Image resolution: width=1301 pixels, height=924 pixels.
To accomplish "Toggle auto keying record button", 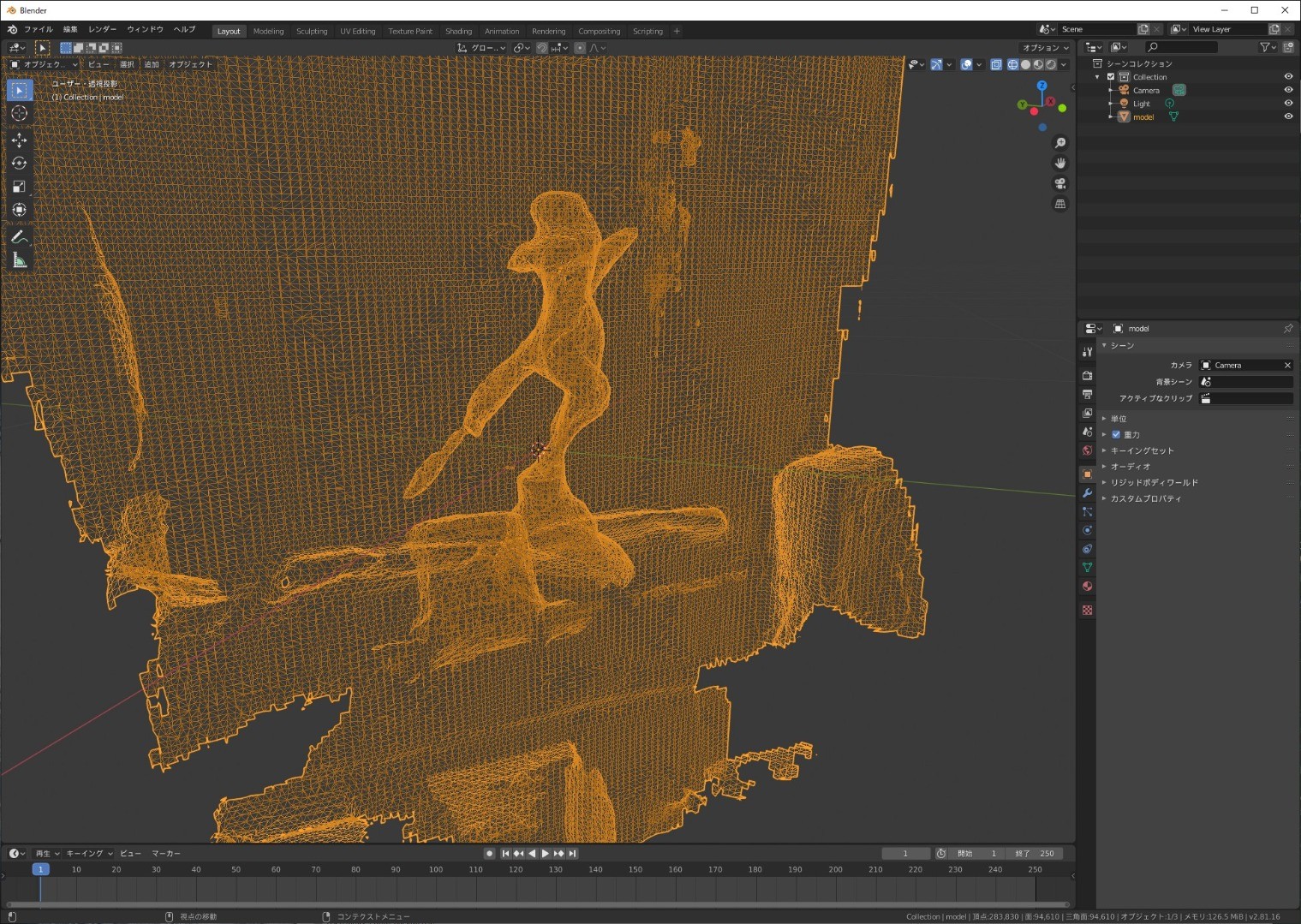I will [x=489, y=853].
